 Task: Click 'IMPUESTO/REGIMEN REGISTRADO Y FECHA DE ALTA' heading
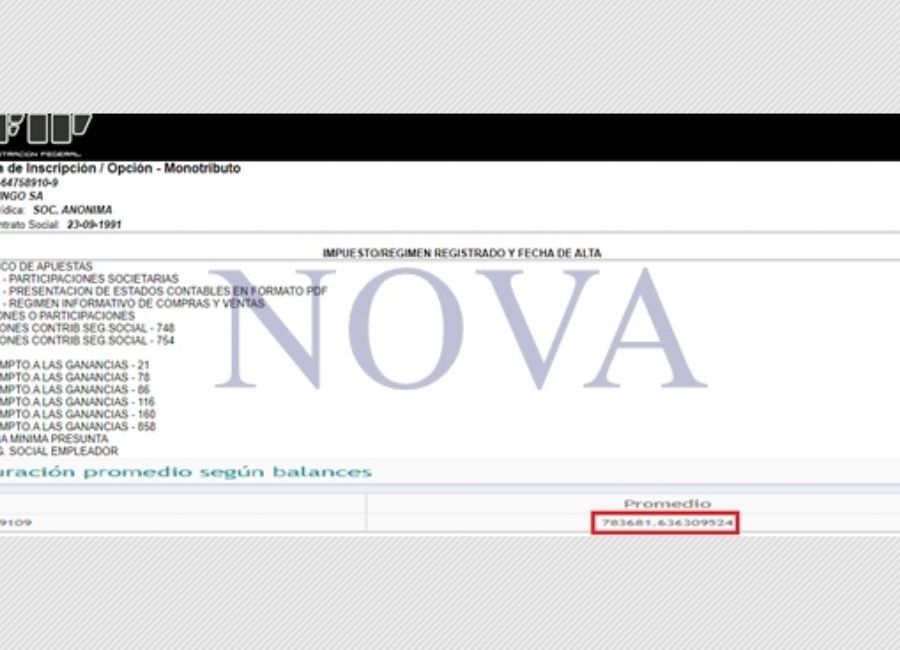pyautogui.click(x=461, y=254)
